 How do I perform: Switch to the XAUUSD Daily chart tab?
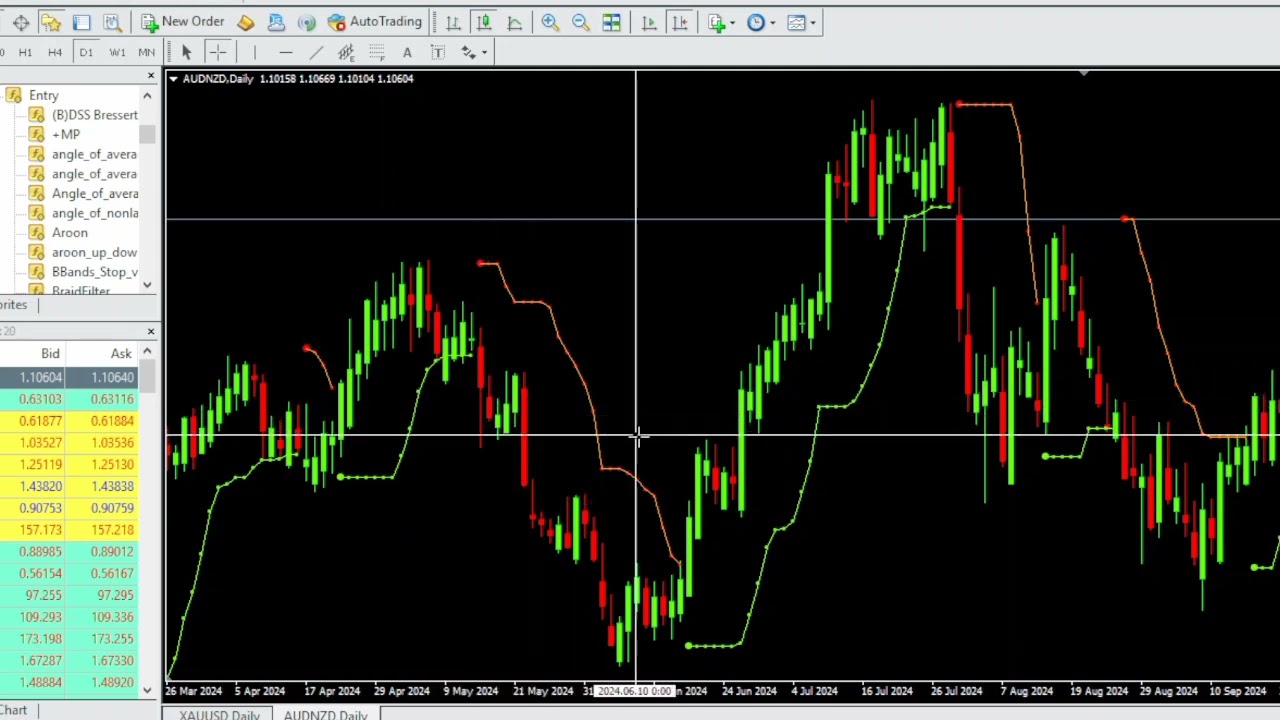pos(219,714)
